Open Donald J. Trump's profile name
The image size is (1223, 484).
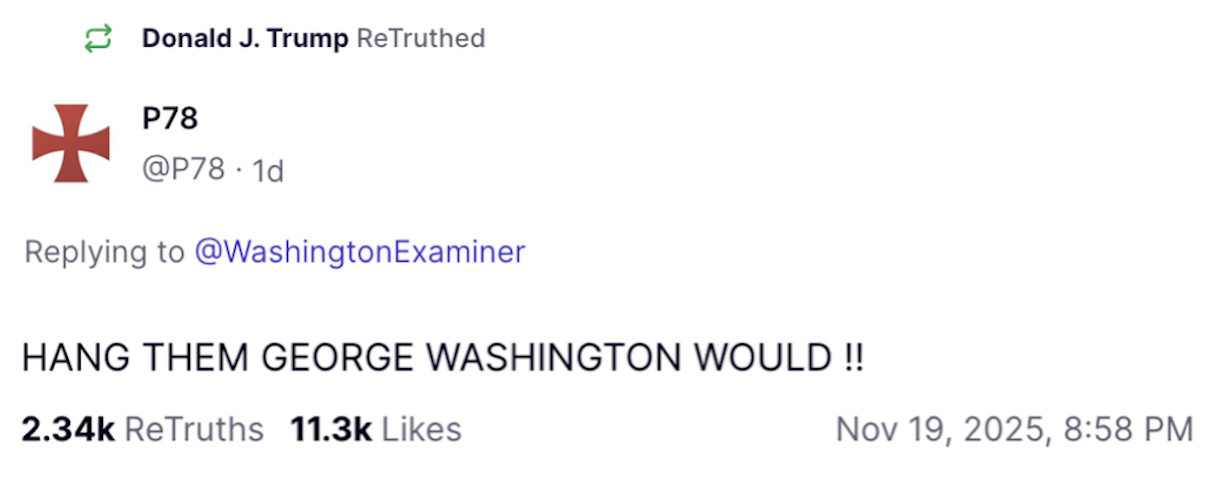[245, 39]
